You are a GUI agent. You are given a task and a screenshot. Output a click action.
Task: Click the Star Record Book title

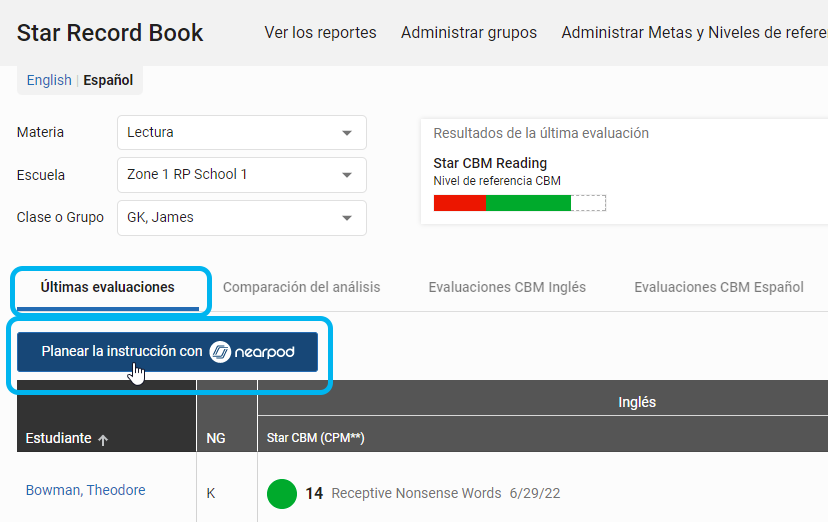click(x=110, y=33)
